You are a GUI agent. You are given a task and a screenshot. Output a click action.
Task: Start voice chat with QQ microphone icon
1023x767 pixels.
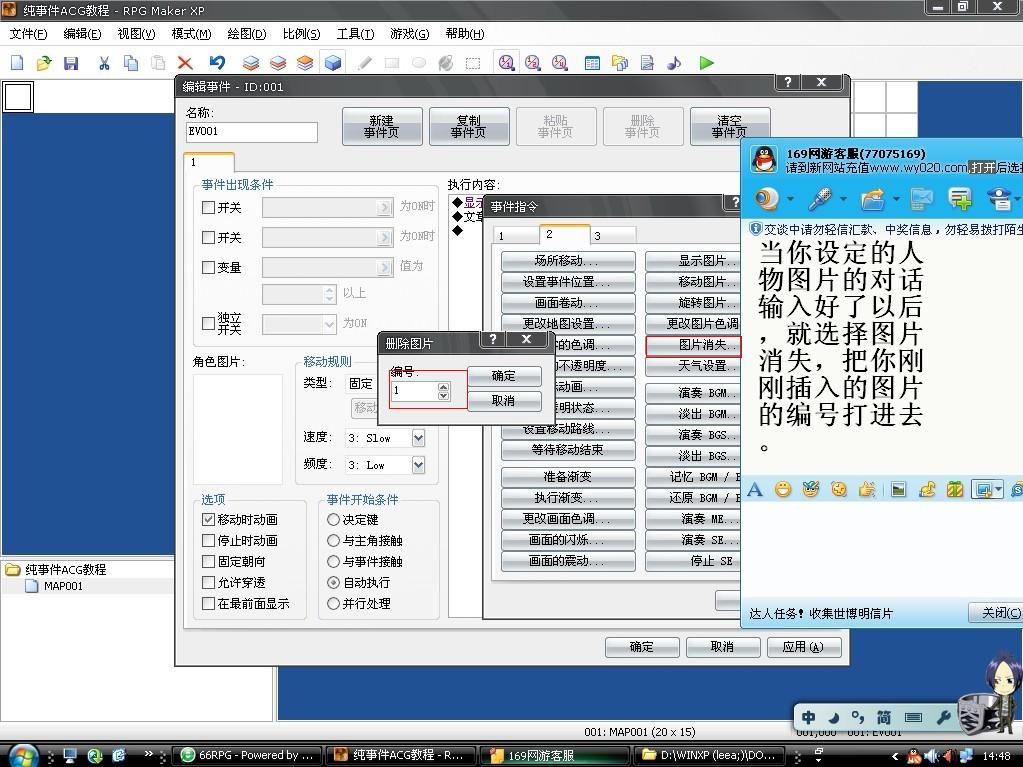(819, 199)
